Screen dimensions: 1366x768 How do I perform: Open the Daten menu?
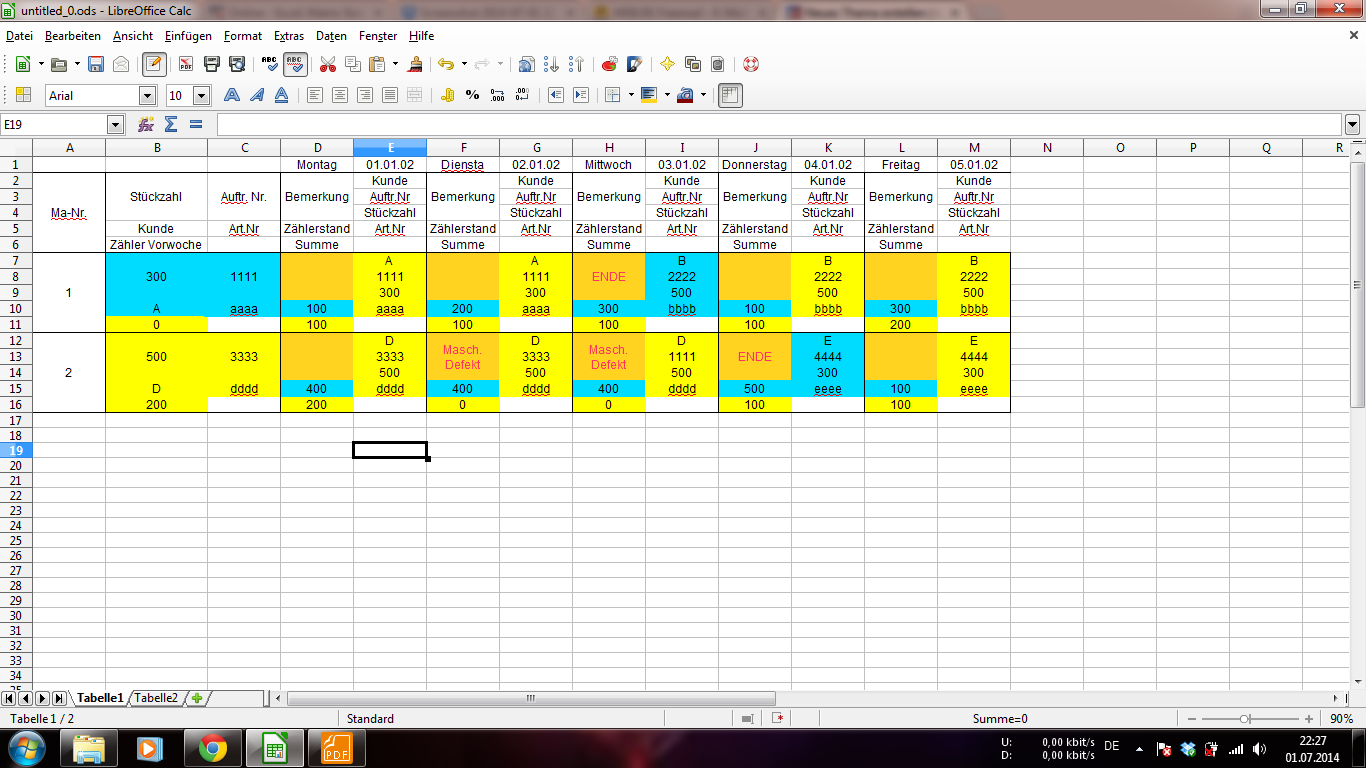click(x=331, y=36)
